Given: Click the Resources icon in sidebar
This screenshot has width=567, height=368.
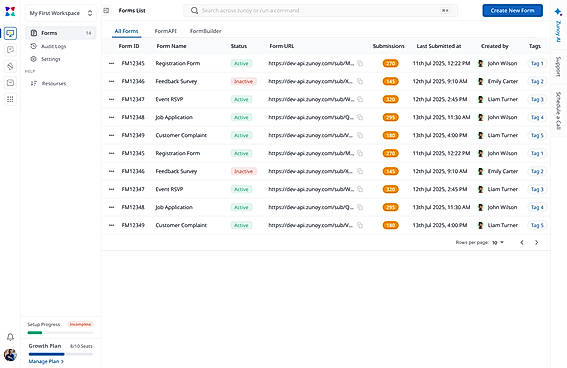Looking at the screenshot, I should pos(34,84).
